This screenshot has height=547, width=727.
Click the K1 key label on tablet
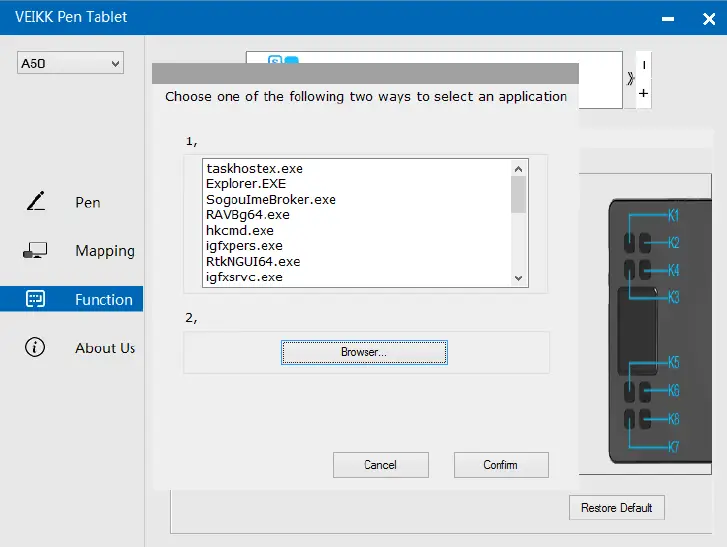pyautogui.click(x=673, y=216)
